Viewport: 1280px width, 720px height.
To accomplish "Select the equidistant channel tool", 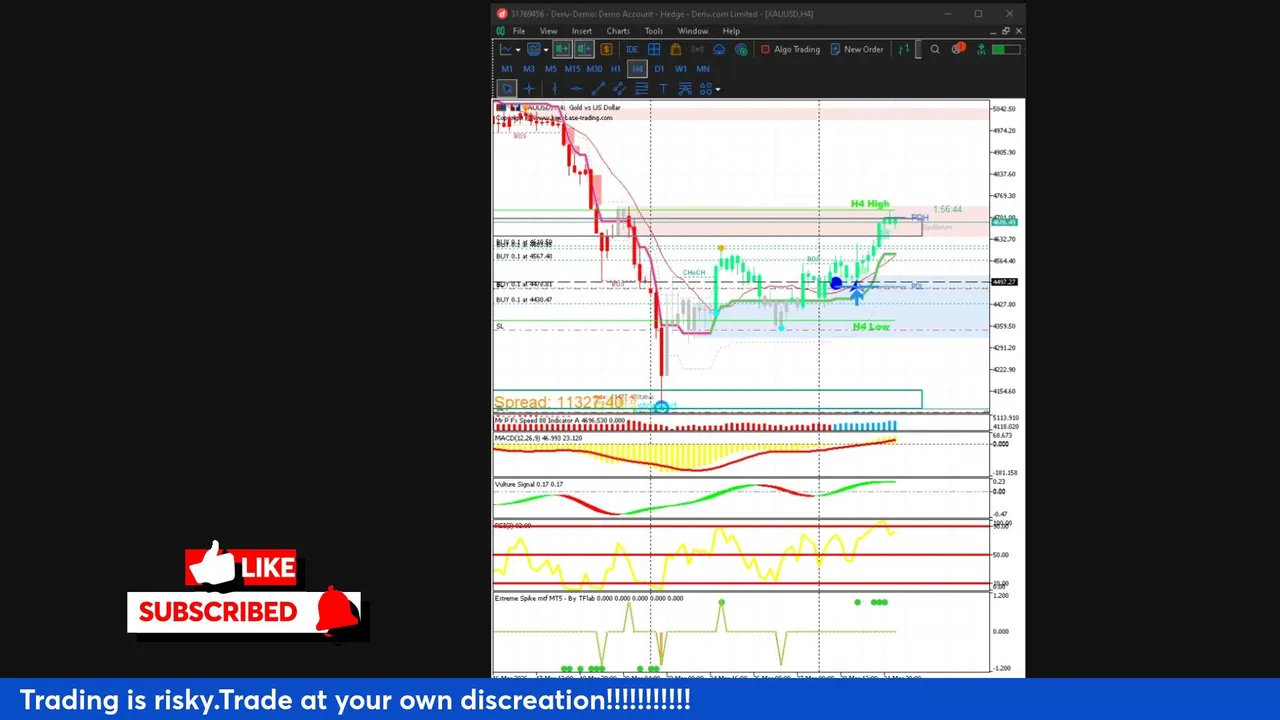I will coord(619,89).
